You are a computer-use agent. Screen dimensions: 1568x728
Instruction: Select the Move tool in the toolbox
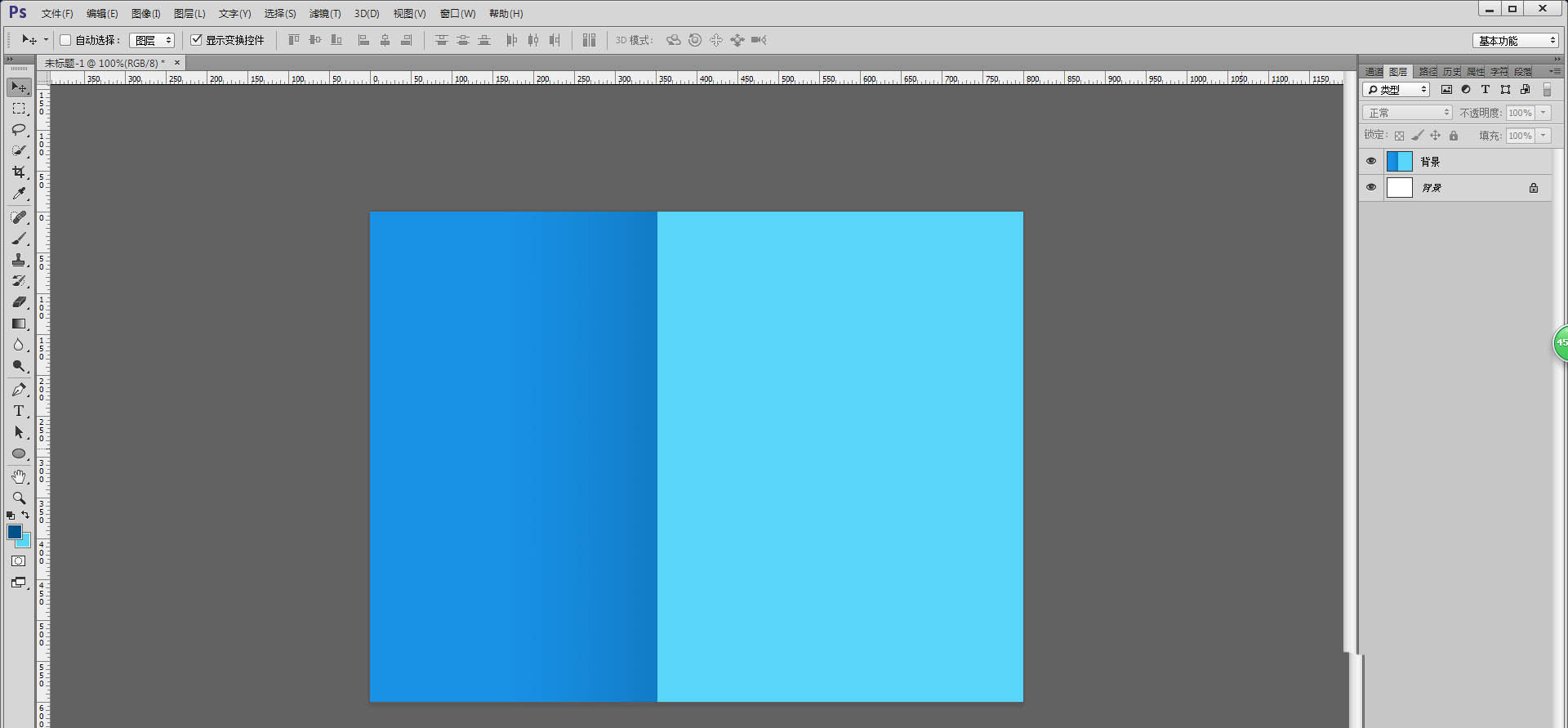click(19, 87)
